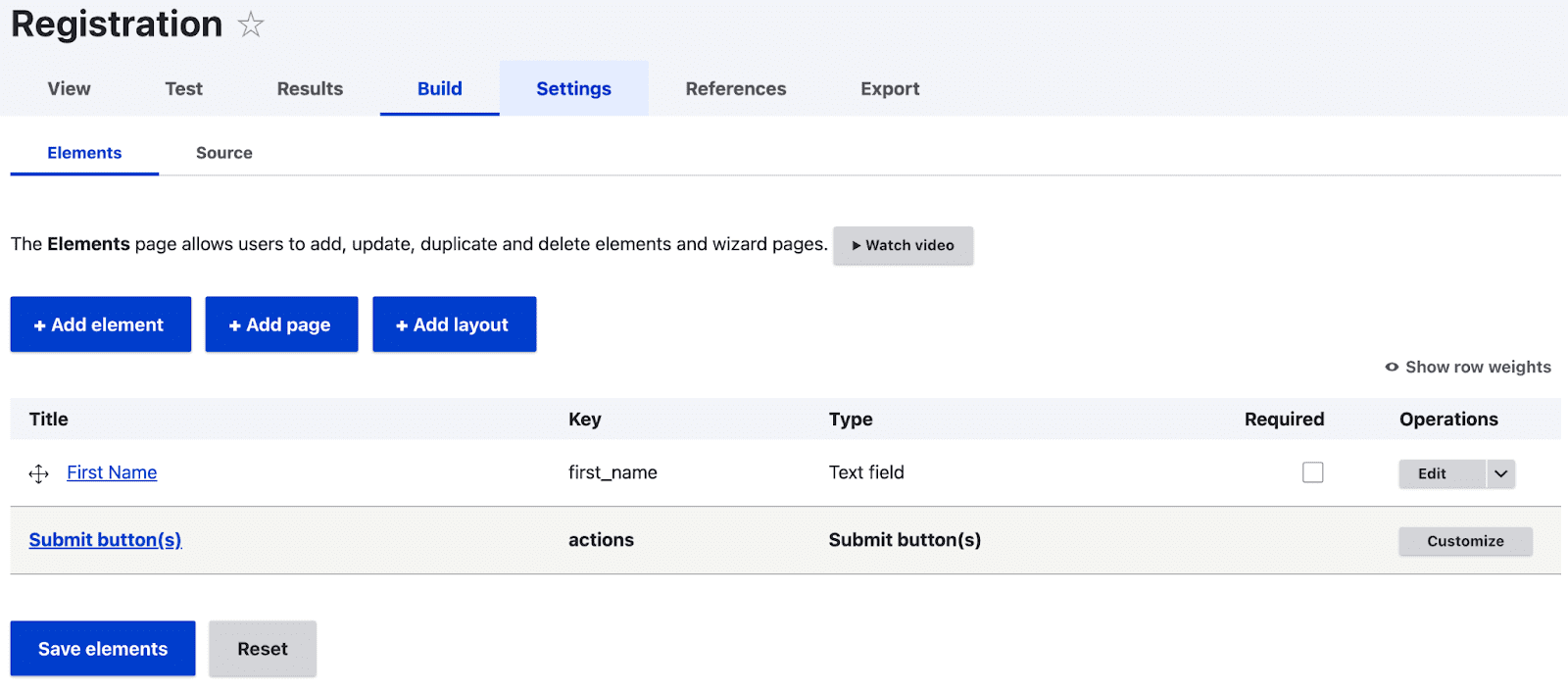
Task: Open the View tab
Action: (x=69, y=89)
